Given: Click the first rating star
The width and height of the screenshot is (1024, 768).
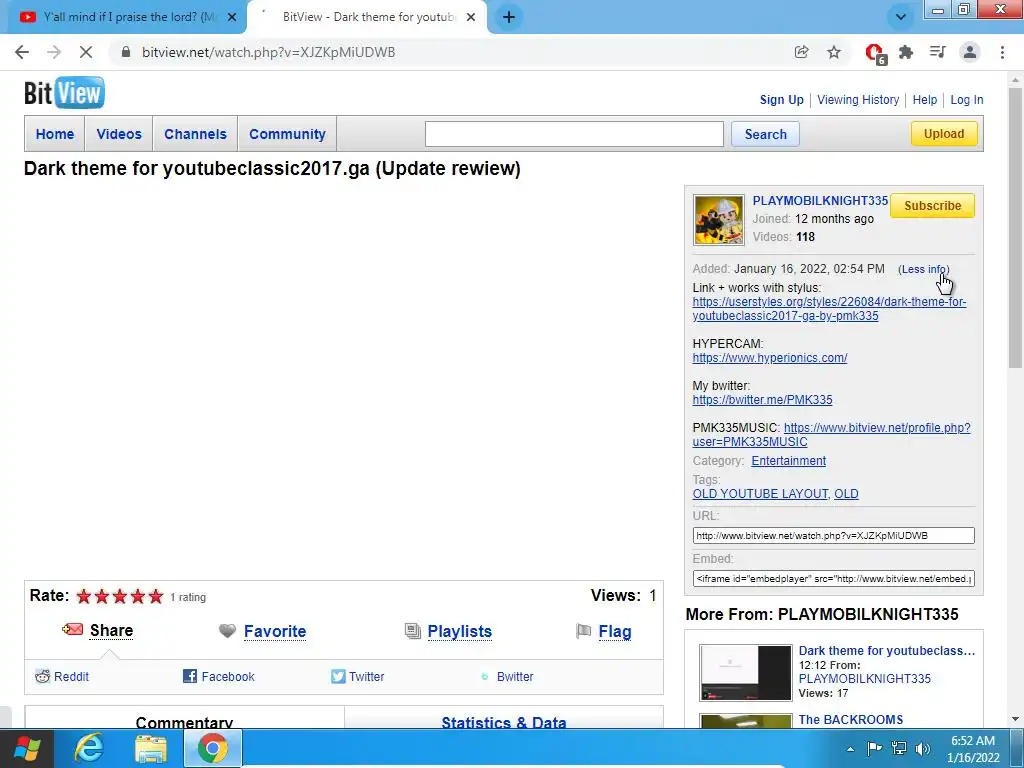Looking at the screenshot, I should tap(84, 596).
